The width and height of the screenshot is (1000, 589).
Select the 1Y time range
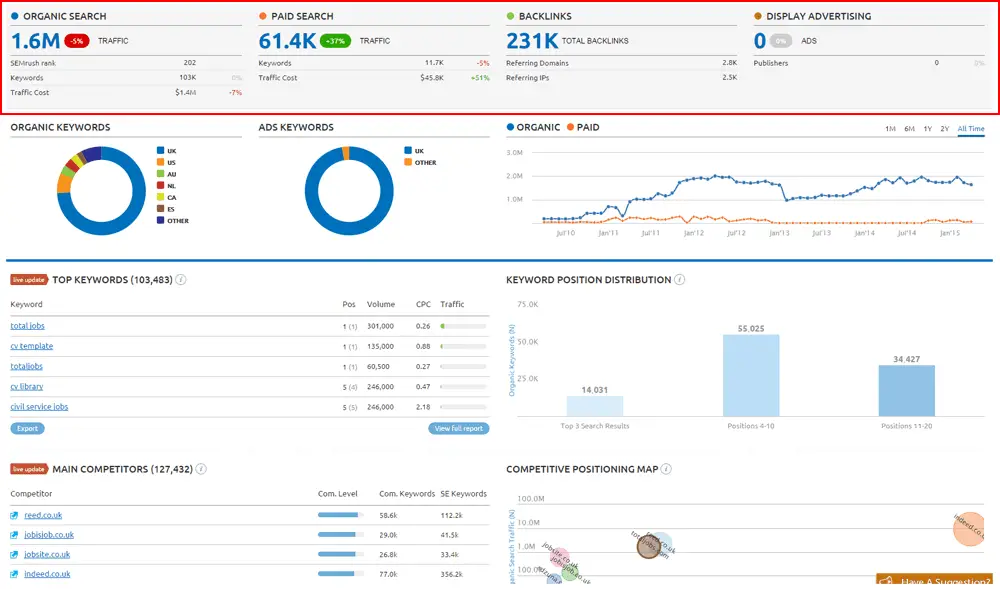(928, 129)
